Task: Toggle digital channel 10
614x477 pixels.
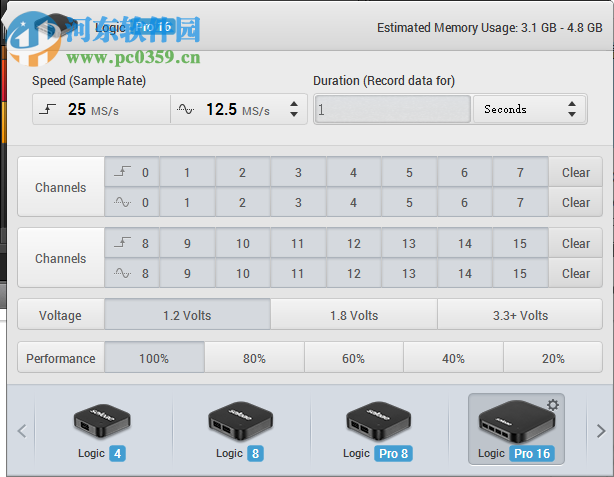Action: tap(242, 243)
